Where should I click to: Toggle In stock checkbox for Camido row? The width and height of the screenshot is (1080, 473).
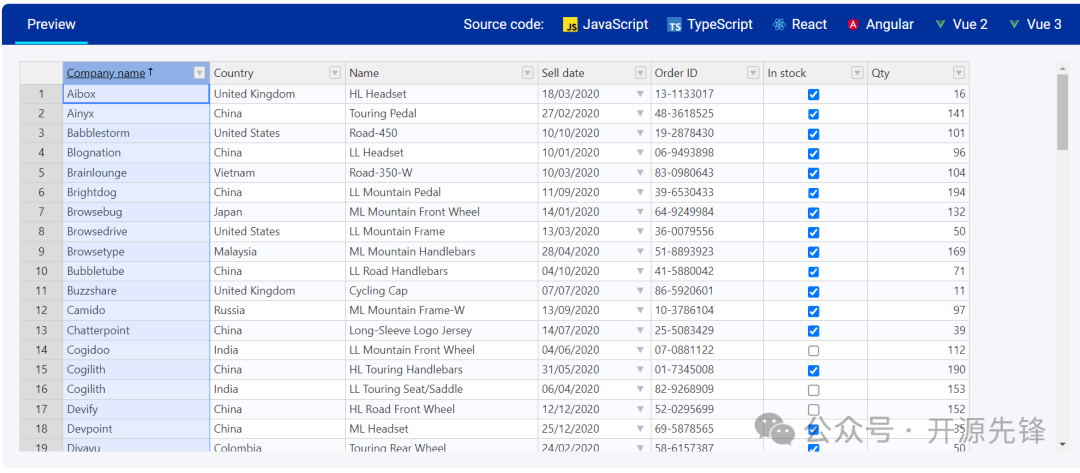[x=813, y=311]
